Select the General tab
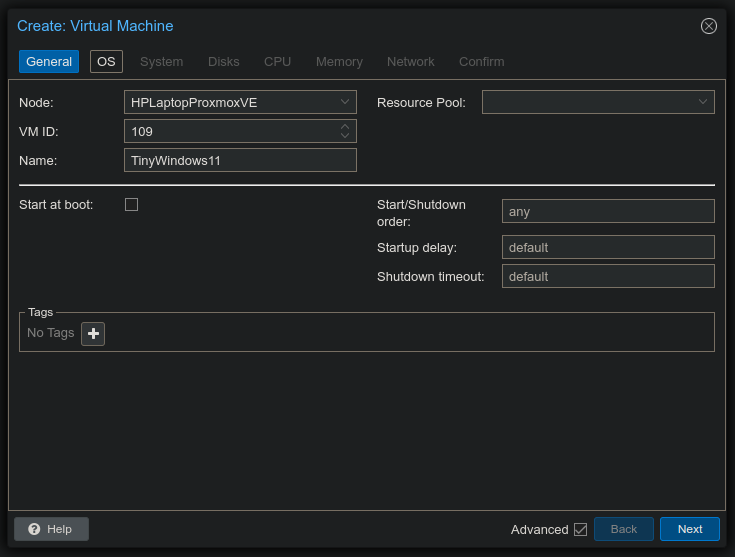 pos(49,61)
